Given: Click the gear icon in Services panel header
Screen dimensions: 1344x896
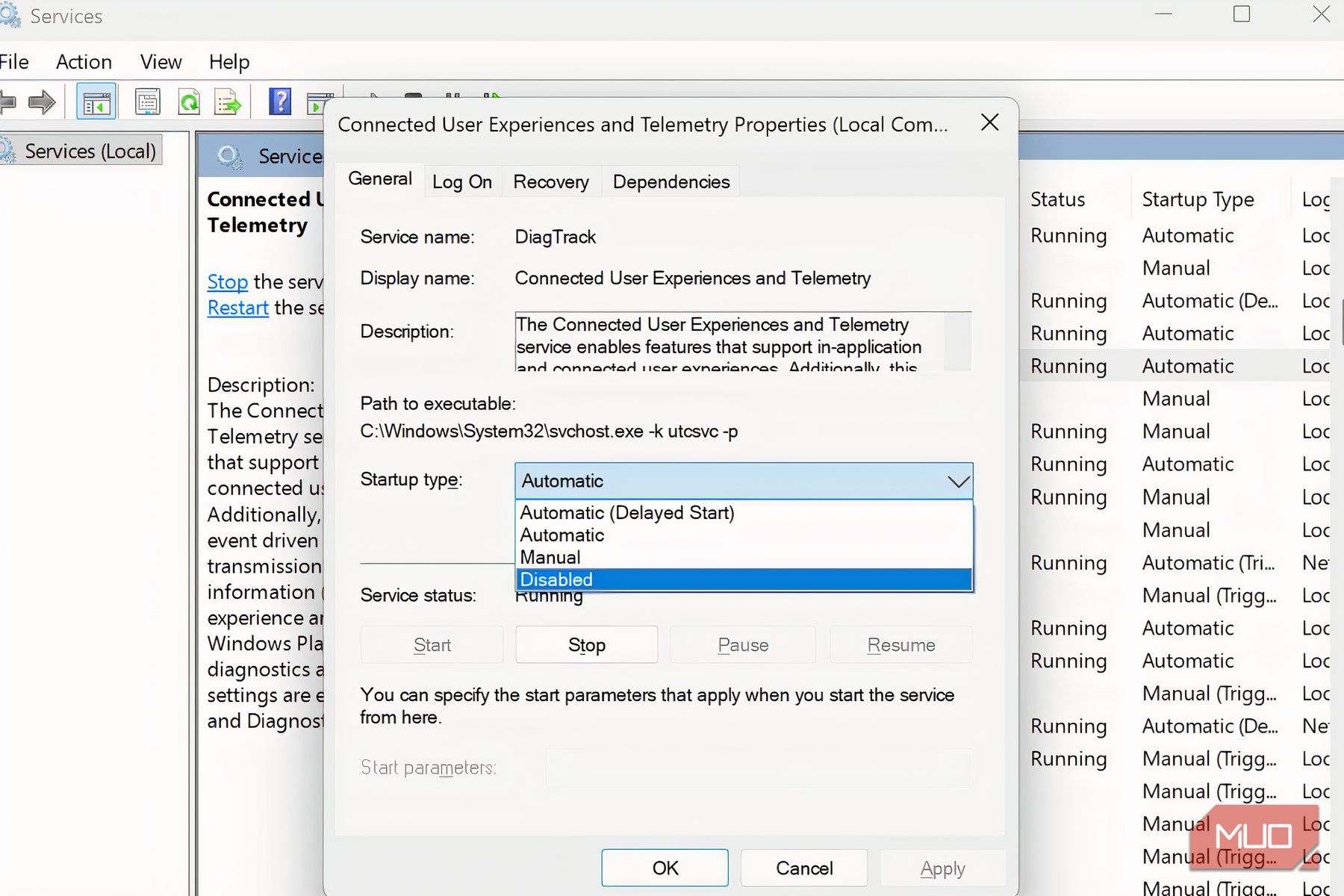Looking at the screenshot, I should (229, 156).
